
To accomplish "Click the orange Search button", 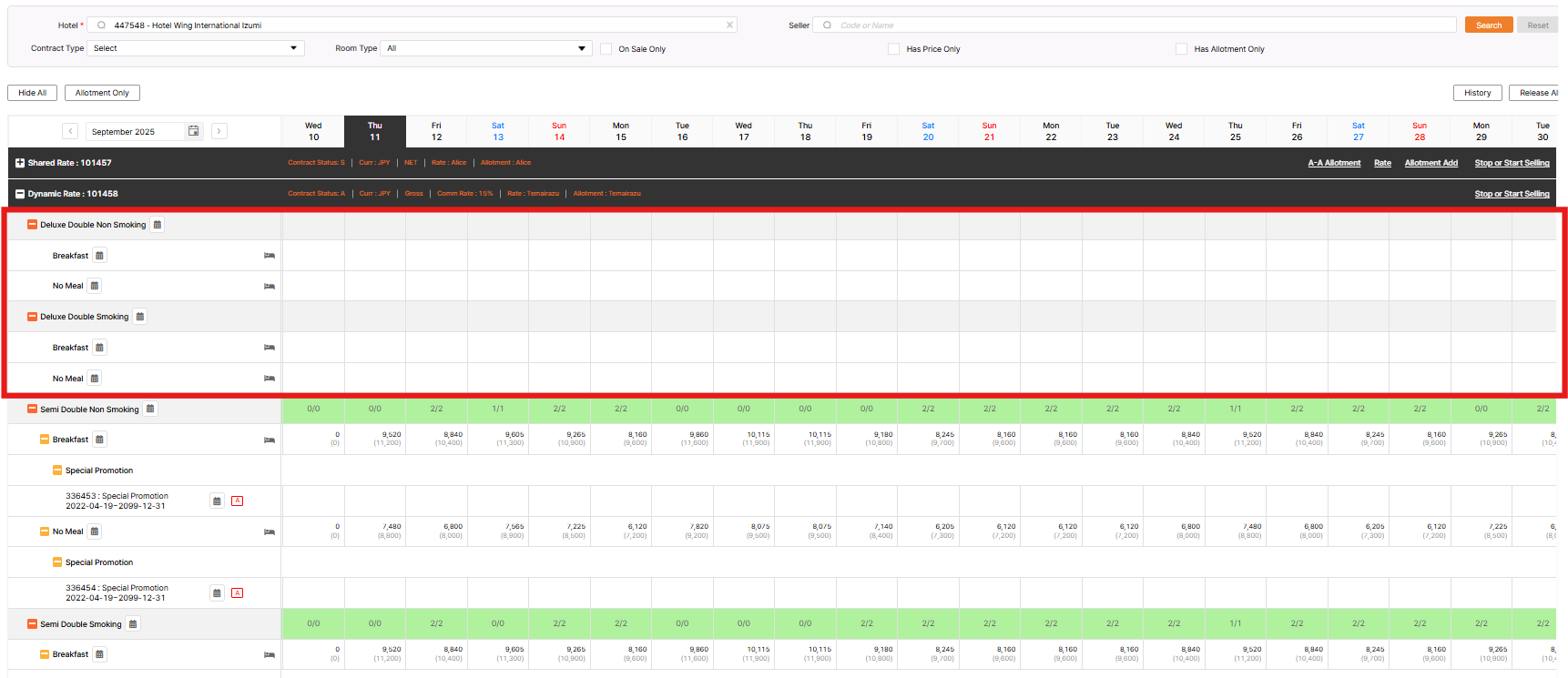I will point(1489,25).
